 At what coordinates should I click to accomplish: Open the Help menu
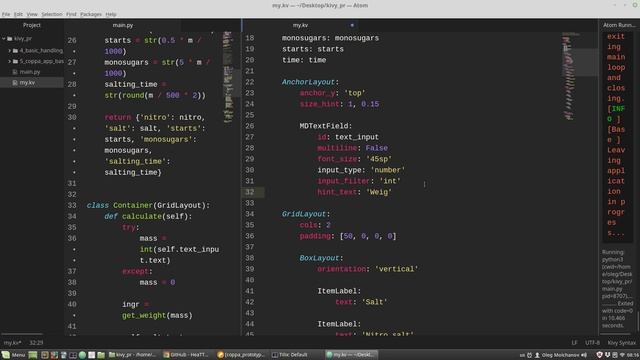pos(111,14)
